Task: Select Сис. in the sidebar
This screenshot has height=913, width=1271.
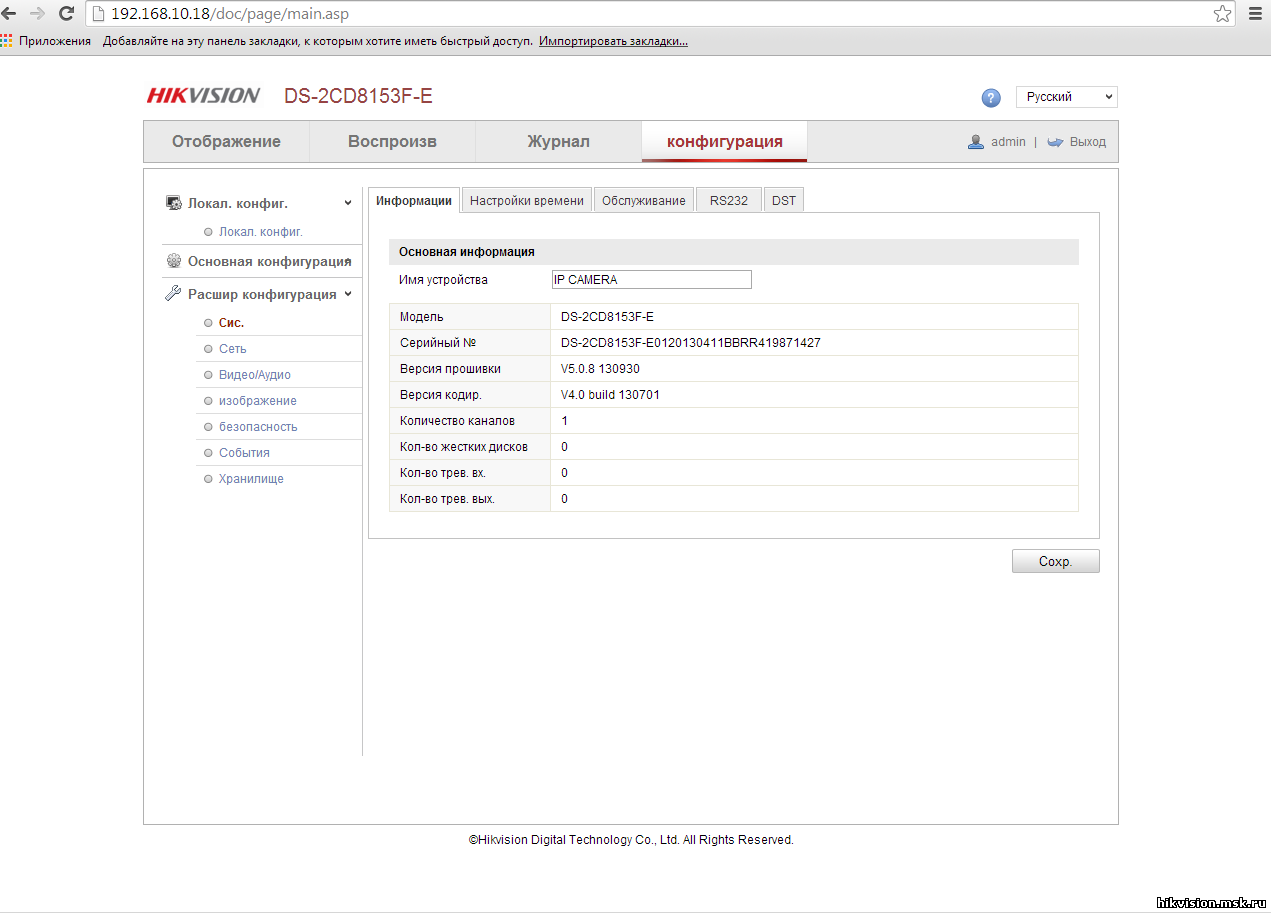Action: coord(231,323)
